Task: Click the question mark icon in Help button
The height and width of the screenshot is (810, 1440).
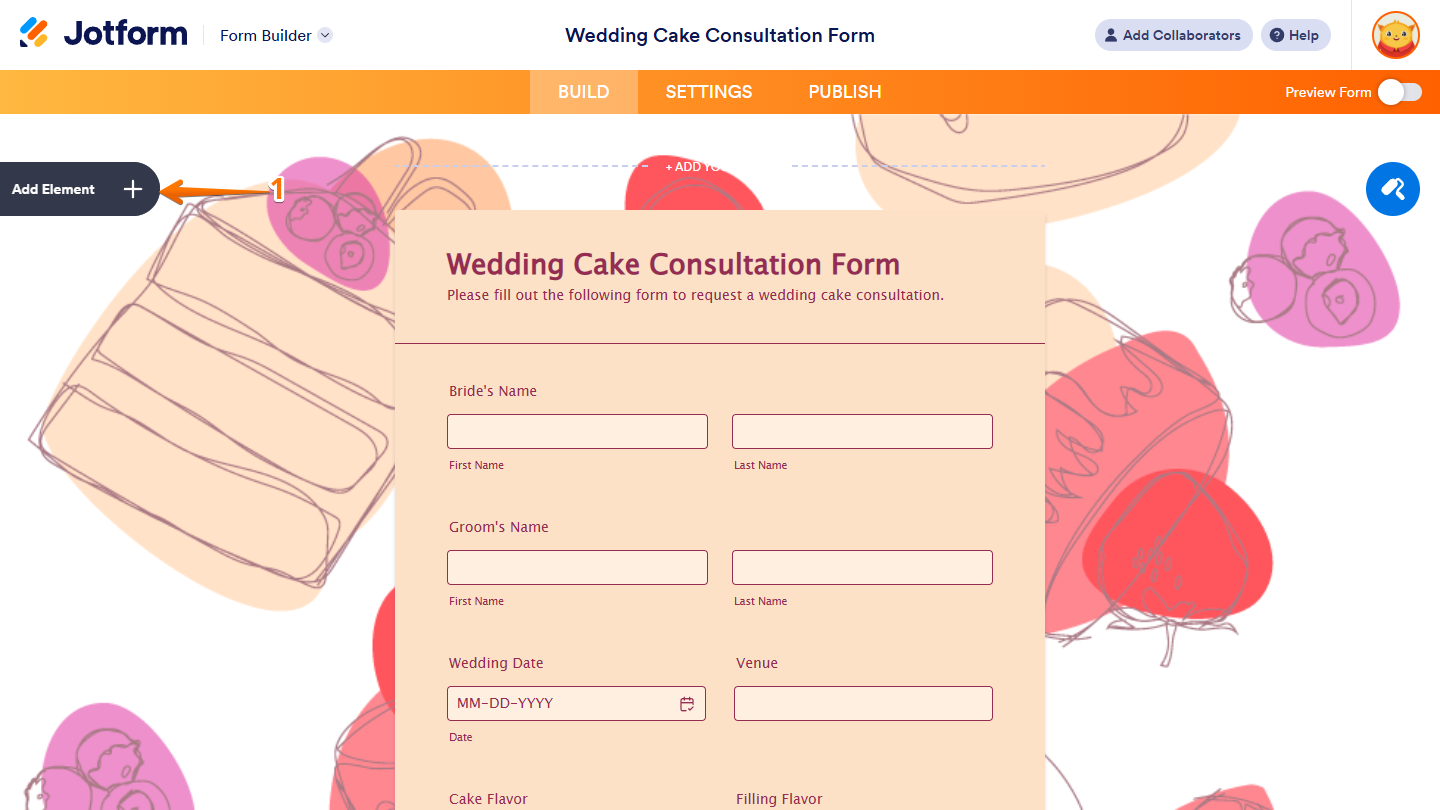Action: tap(1278, 35)
